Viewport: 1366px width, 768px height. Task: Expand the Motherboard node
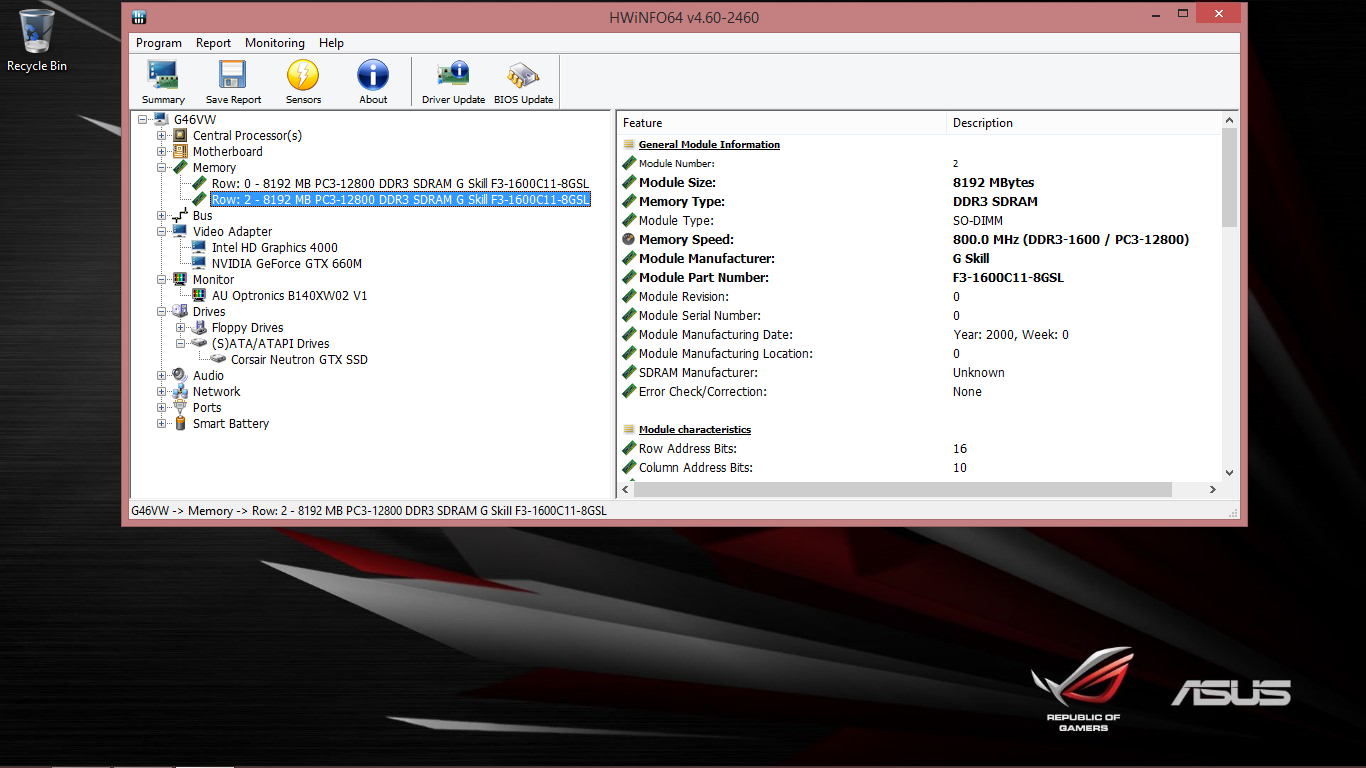pyautogui.click(x=161, y=151)
